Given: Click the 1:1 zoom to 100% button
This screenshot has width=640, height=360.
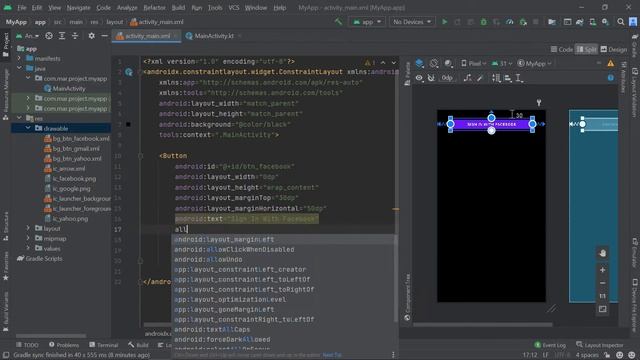Looking at the screenshot, I should (x=602, y=296).
